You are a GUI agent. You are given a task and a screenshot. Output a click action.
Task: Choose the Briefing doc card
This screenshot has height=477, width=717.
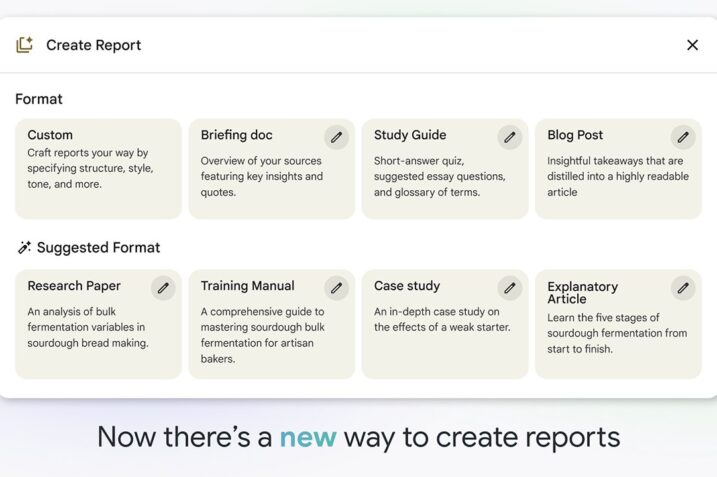tap(260, 175)
